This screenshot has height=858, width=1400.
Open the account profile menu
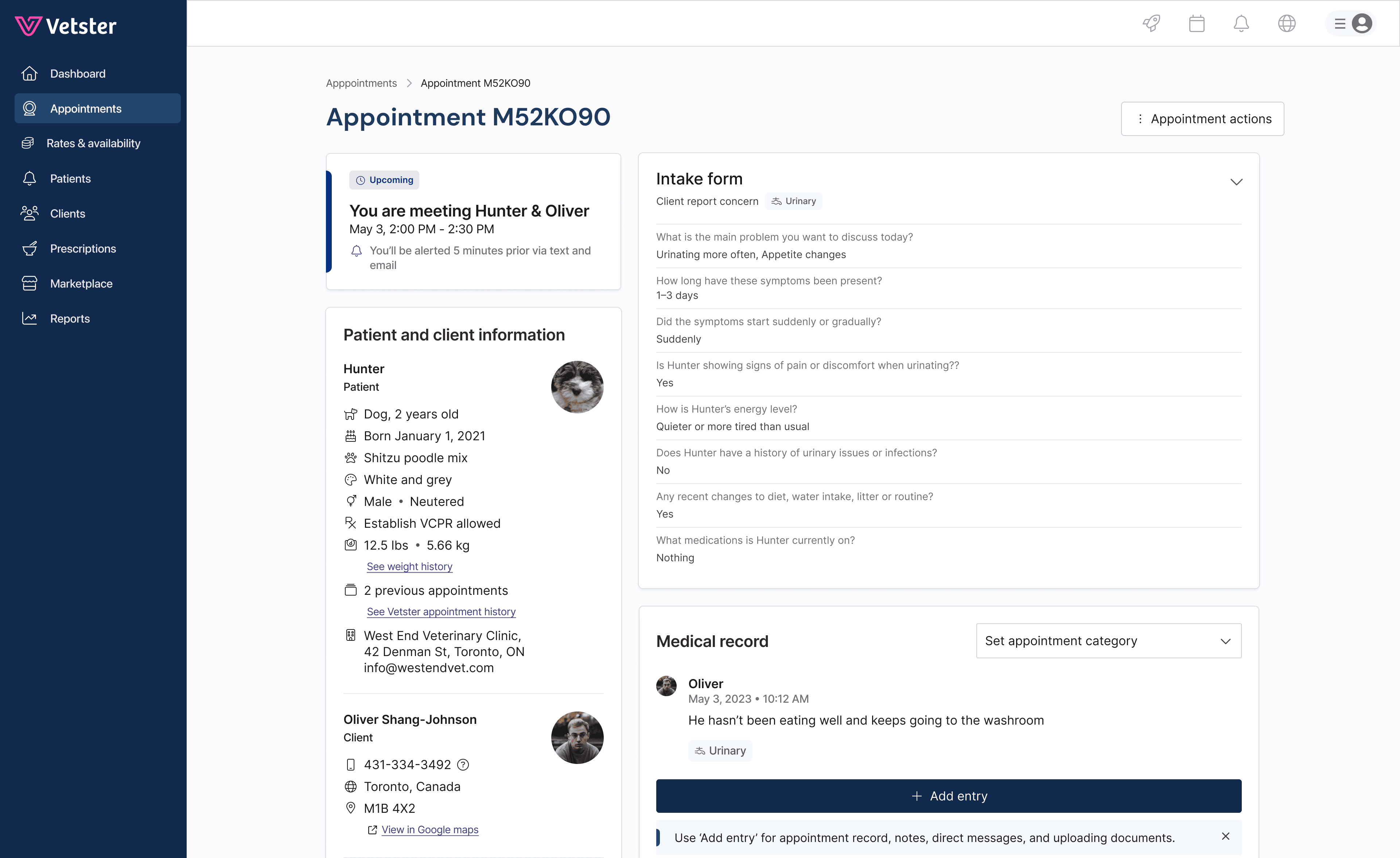point(1362,23)
